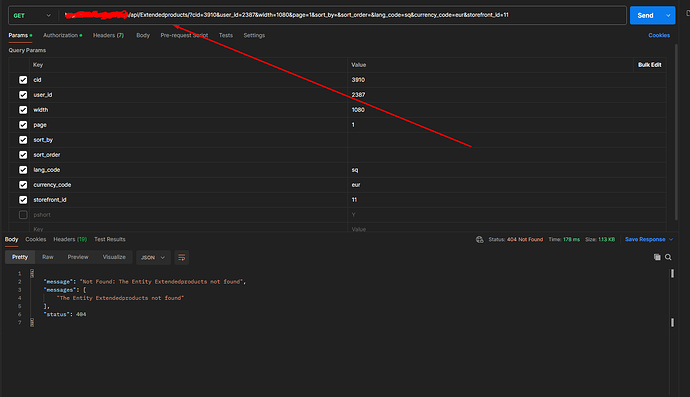Open the request Settings tab
Image resolution: width=690 pixels, height=397 pixels.
point(254,35)
